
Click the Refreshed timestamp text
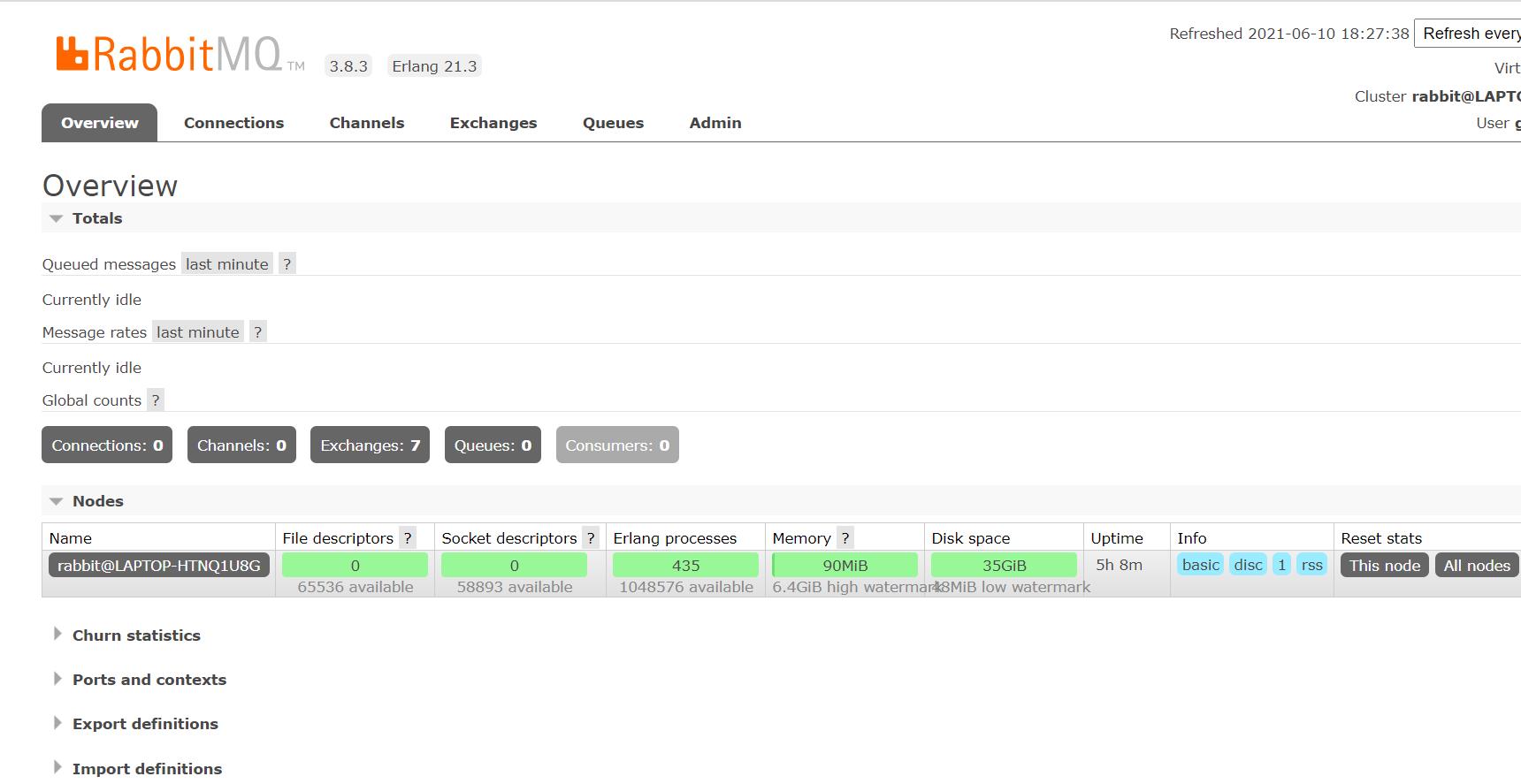1288,34
